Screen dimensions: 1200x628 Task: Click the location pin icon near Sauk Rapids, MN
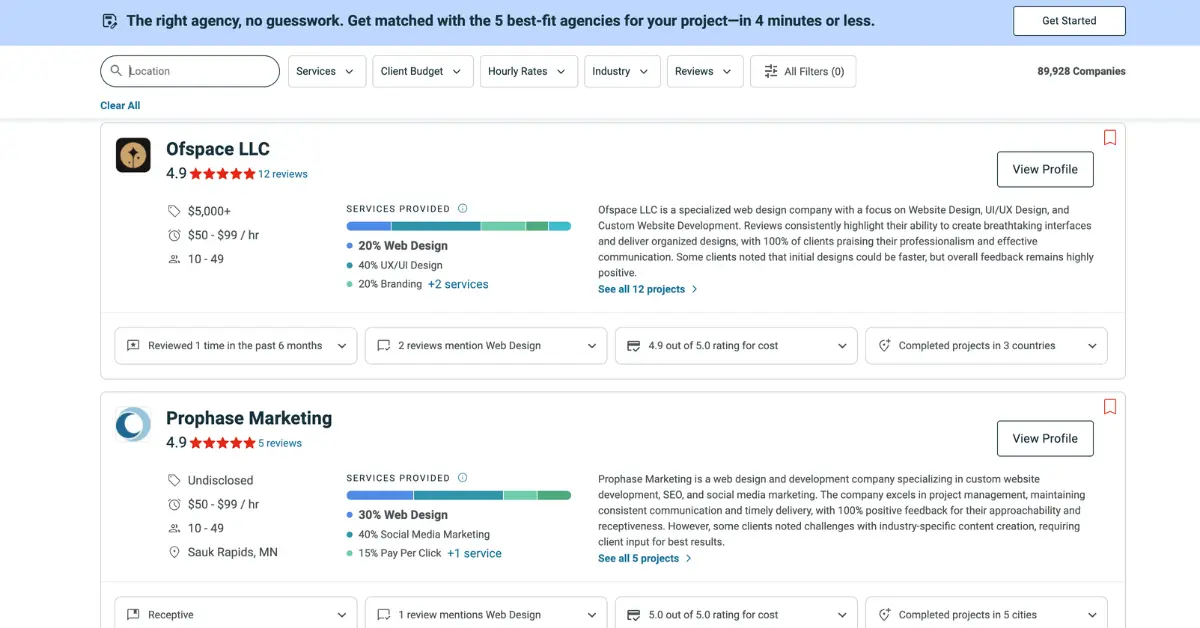pos(176,552)
